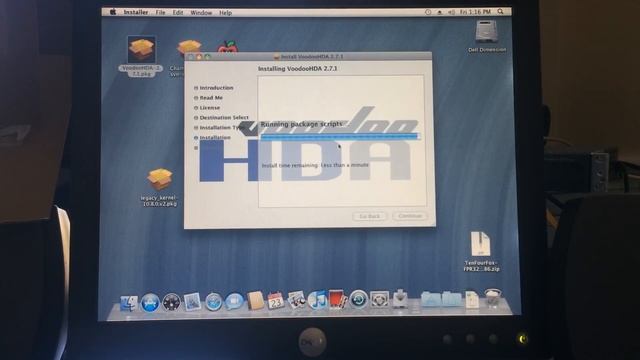Image resolution: width=640 pixels, height=360 pixels.
Task: Open the Trash in the dock
Action: (x=493, y=298)
